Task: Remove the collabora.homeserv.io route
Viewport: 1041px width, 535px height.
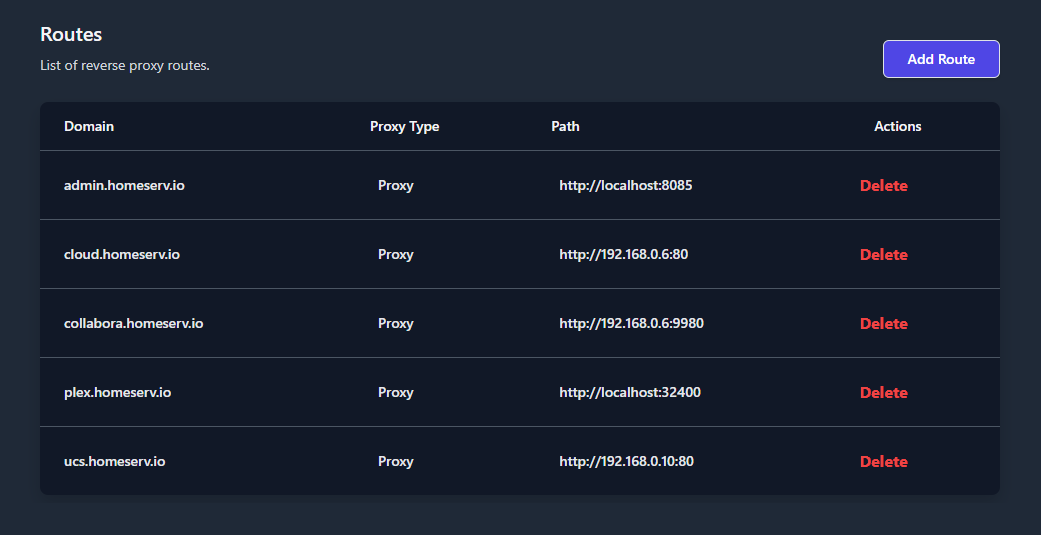Action: point(883,324)
